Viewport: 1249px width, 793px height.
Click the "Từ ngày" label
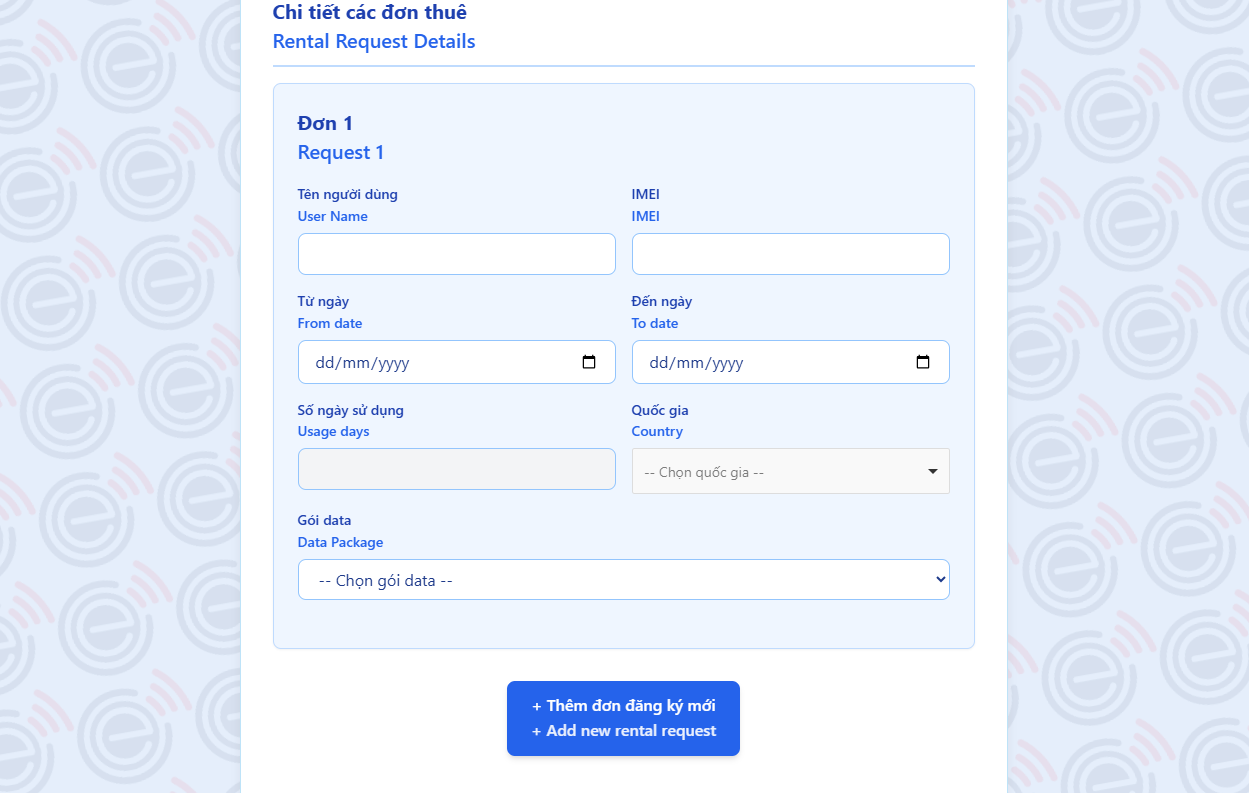click(x=323, y=301)
